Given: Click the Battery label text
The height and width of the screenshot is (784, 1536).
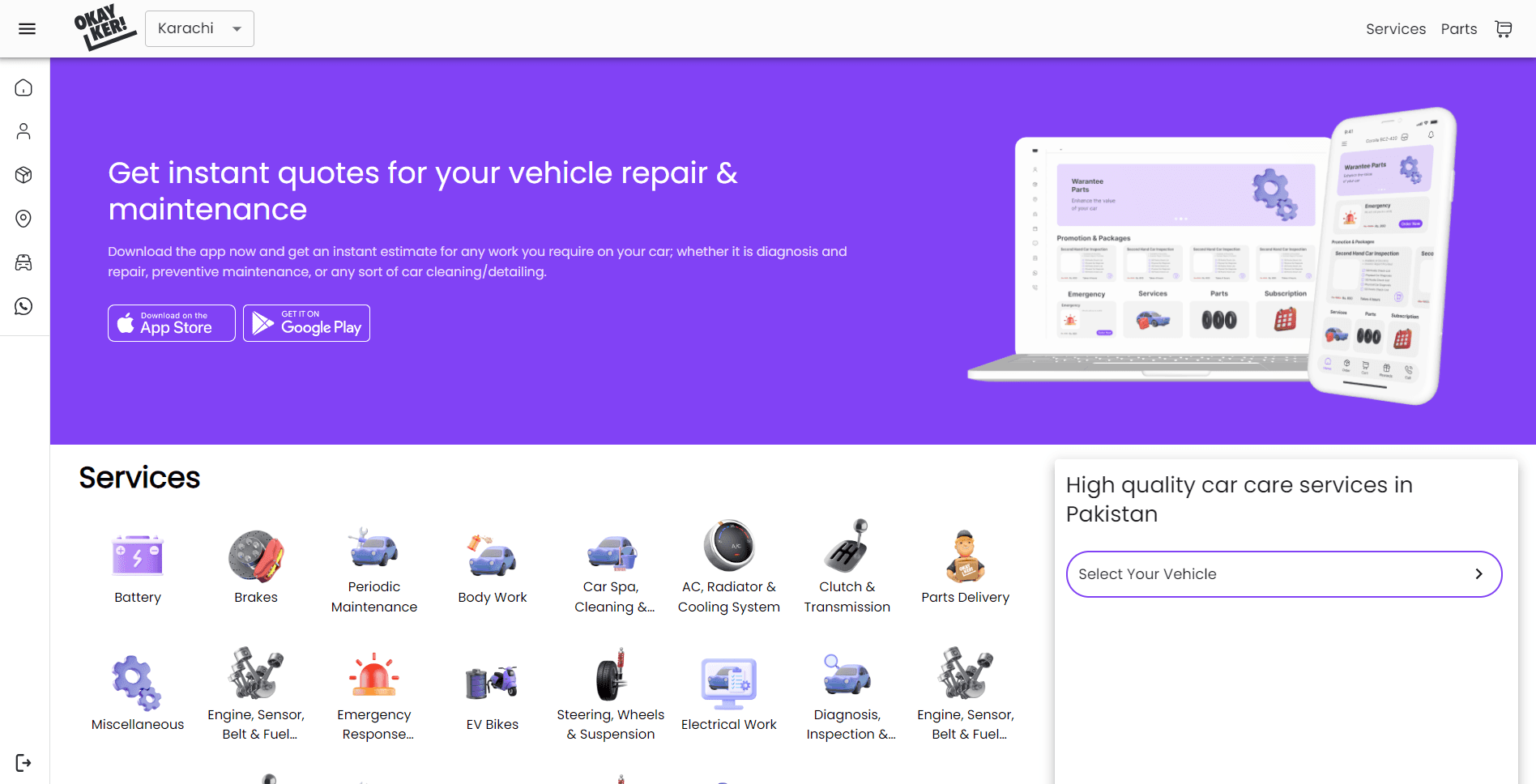Looking at the screenshot, I should (x=138, y=598).
